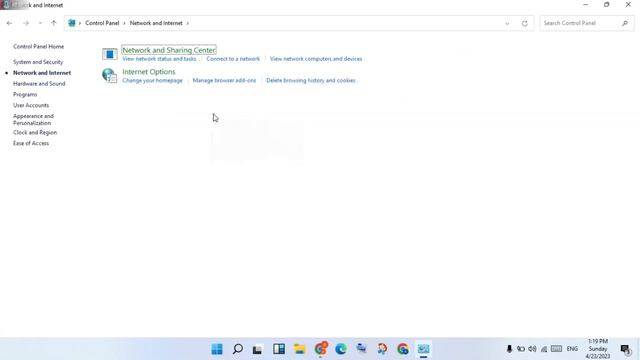The height and width of the screenshot is (360, 640).
Task: Go back with the left arrow
Action: pyautogui.click(x=9, y=23)
